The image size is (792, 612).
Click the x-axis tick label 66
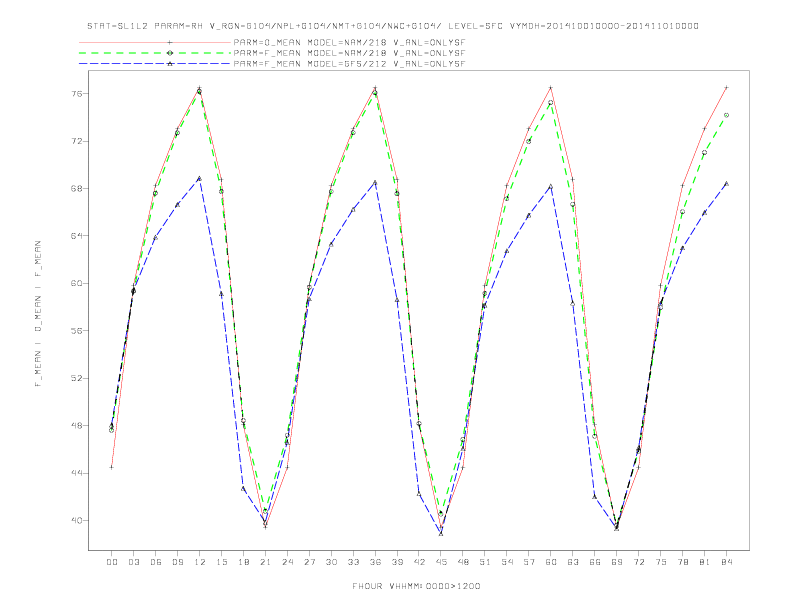coord(595,562)
